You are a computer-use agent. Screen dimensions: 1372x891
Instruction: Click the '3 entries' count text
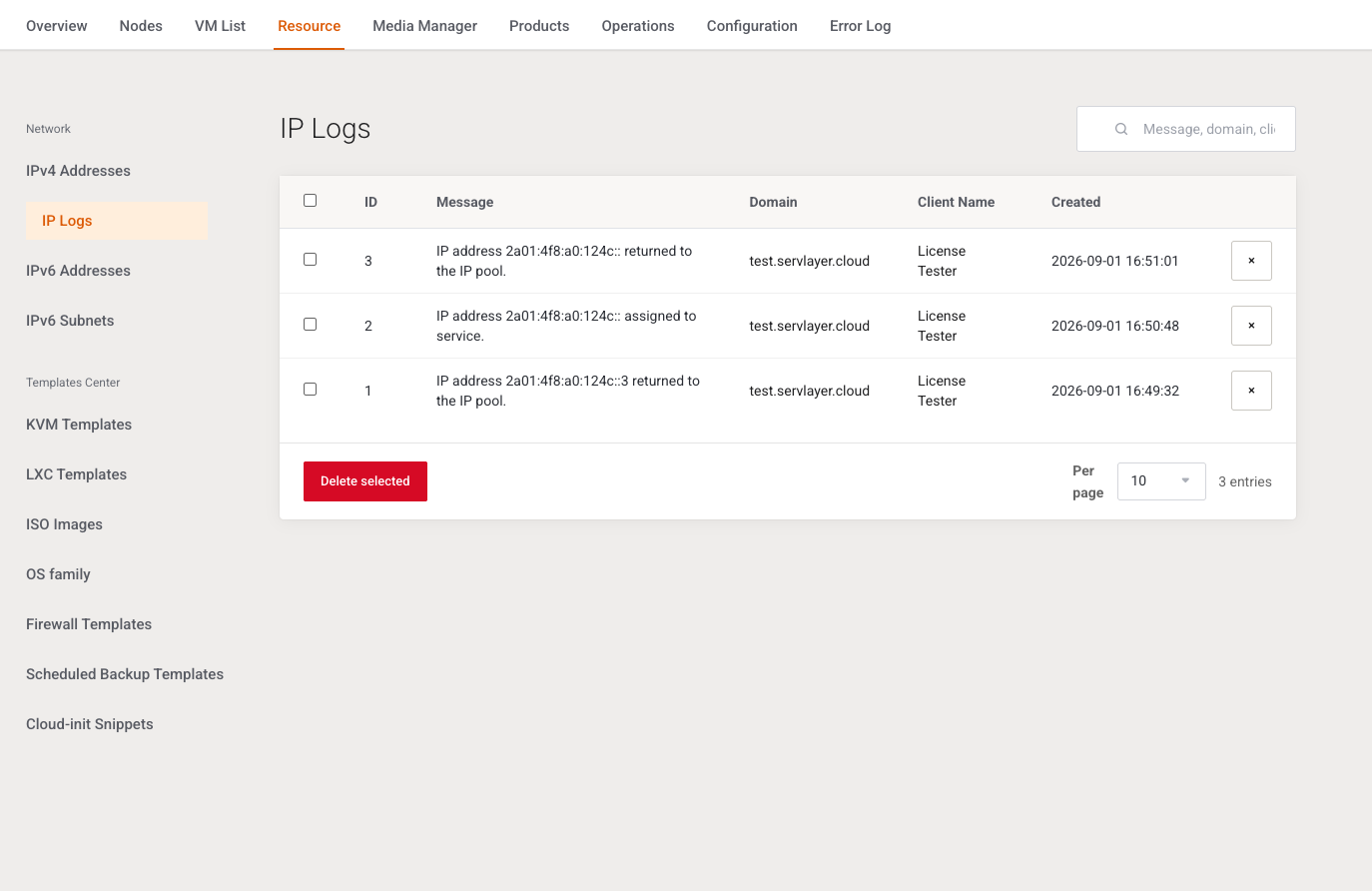click(x=1245, y=481)
